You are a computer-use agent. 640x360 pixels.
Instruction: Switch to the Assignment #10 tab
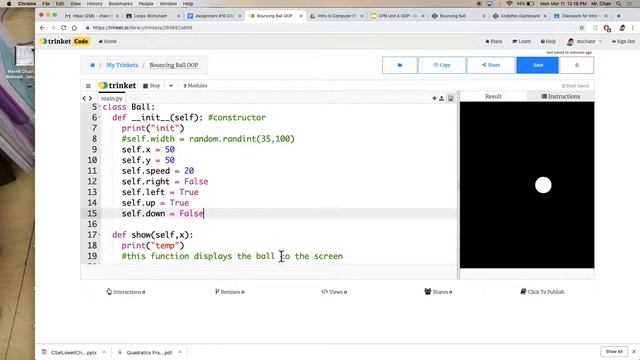[x=213, y=16]
